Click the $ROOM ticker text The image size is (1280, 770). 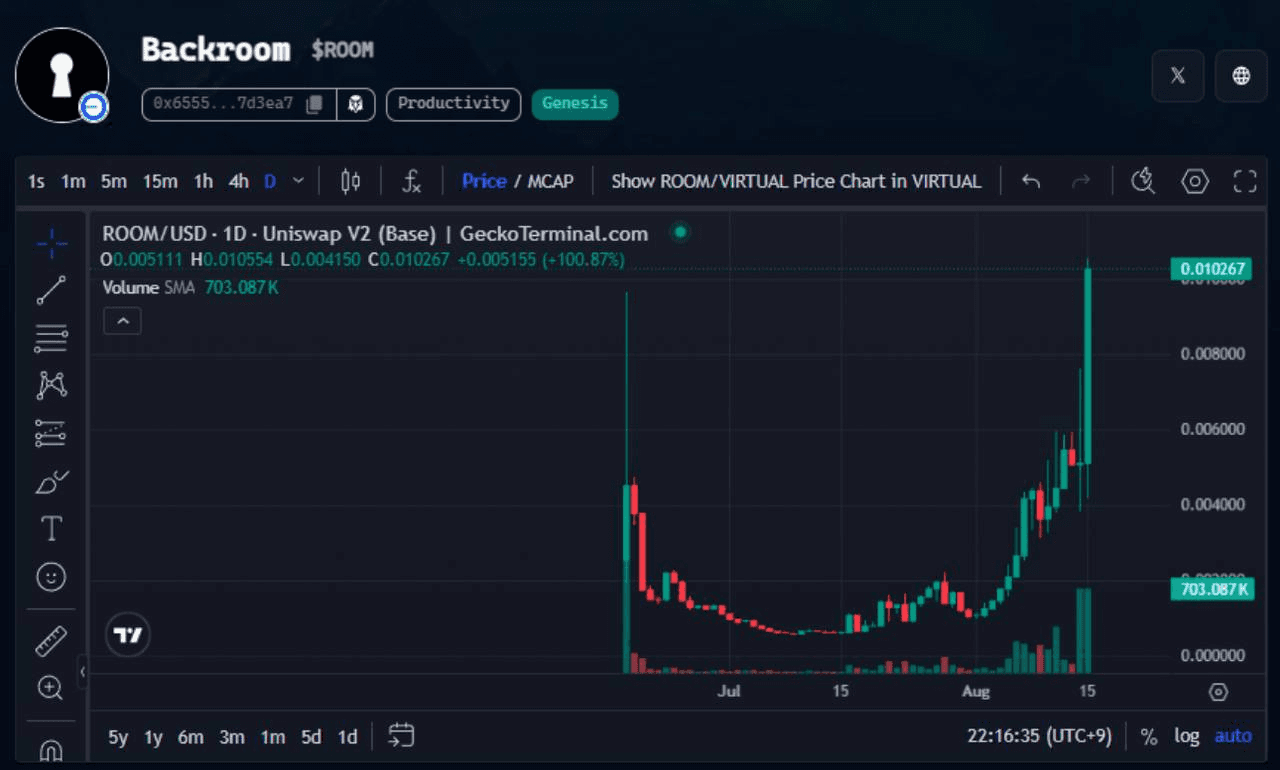coord(342,50)
